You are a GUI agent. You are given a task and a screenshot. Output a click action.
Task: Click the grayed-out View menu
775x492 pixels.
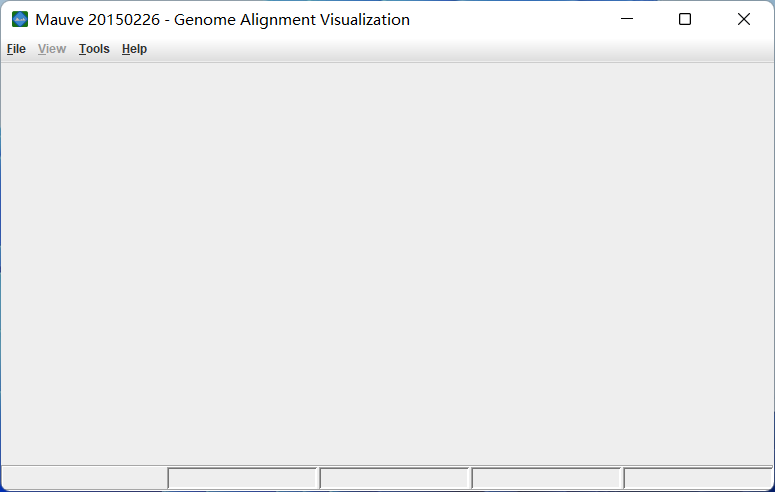[x=52, y=49]
